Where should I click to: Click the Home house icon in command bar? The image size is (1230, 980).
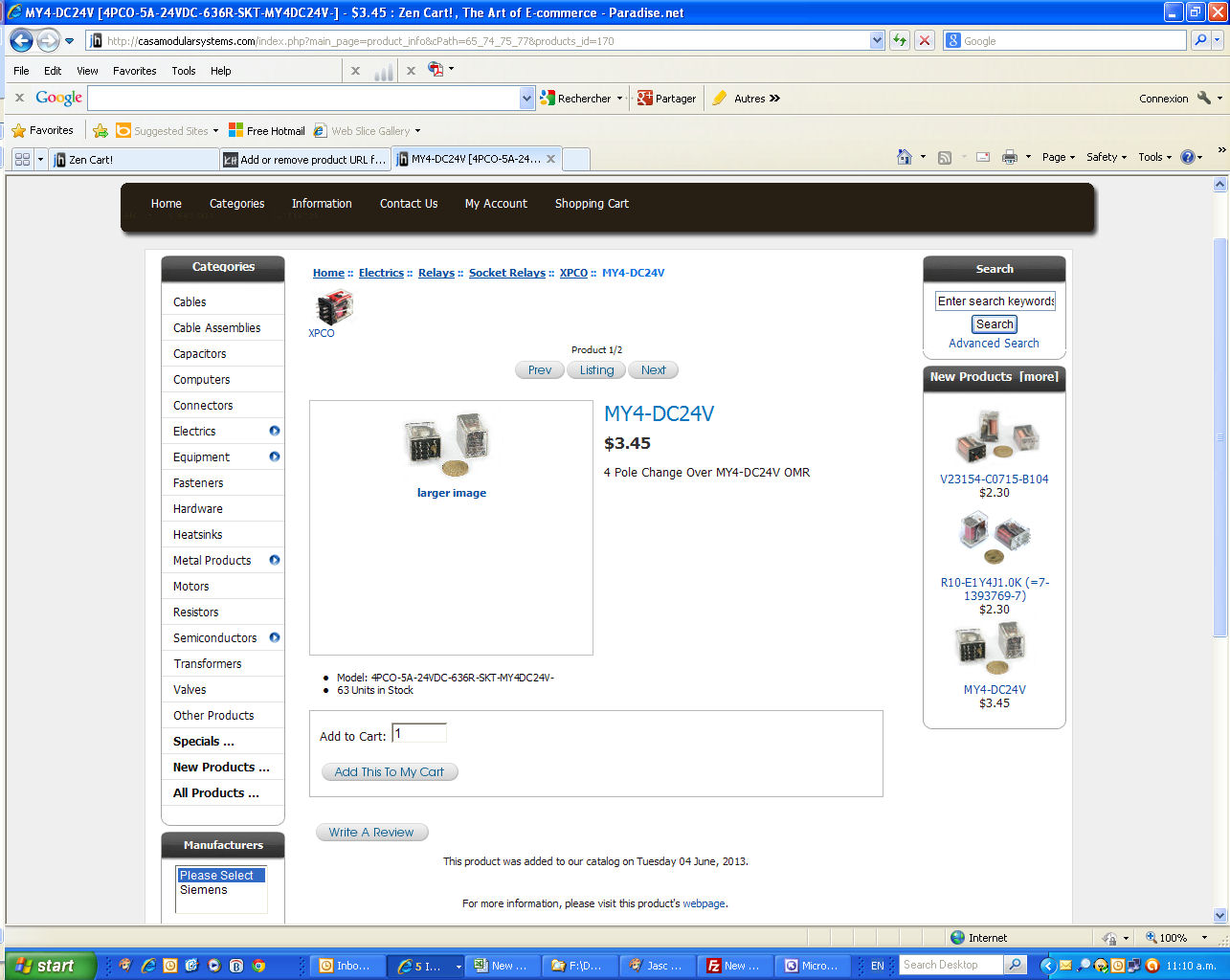point(904,157)
